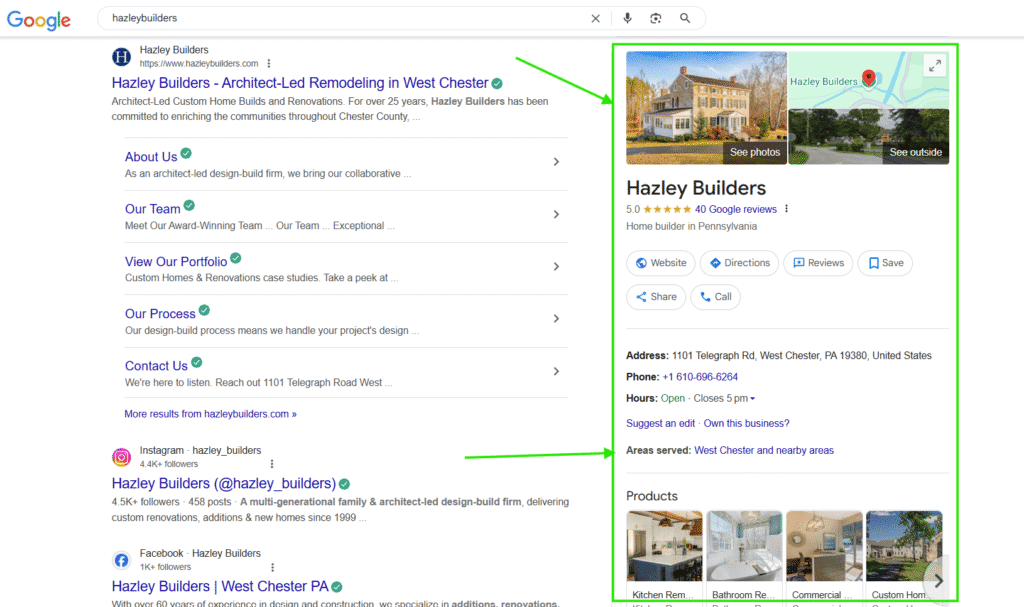This screenshot has height=607, width=1024.
Task: Open Google Lens search by image icon
Action: point(655,17)
